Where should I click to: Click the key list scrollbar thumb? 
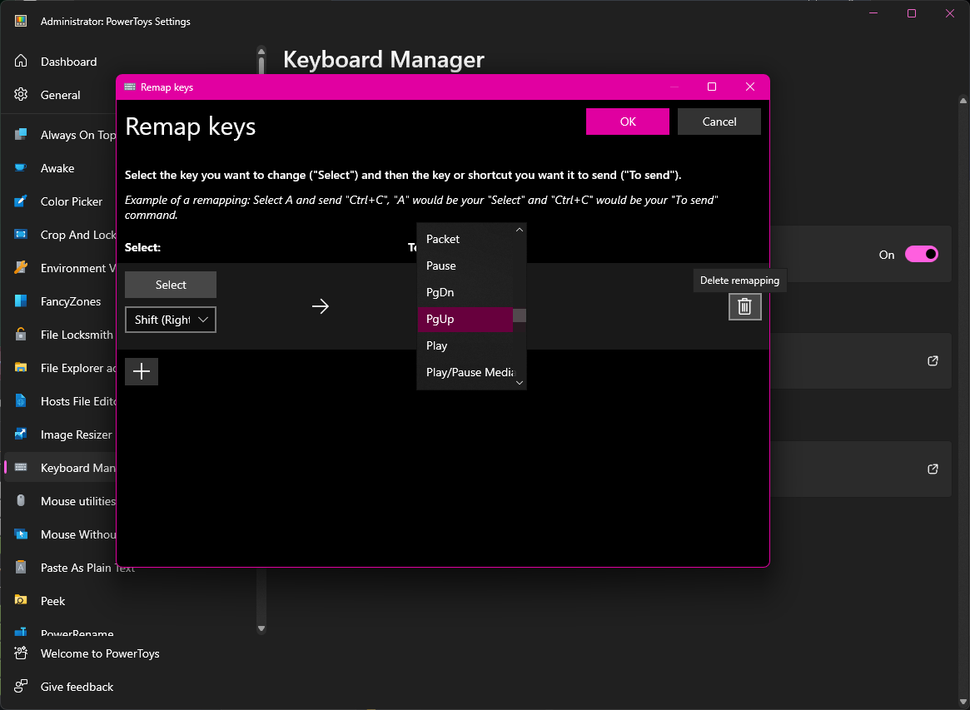point(520,315)
